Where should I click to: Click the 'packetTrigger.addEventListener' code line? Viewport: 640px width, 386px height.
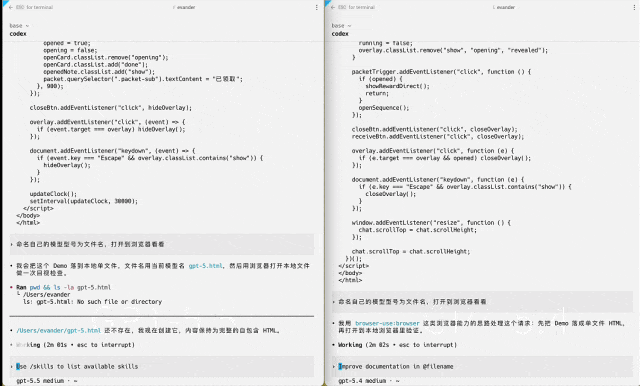442,72
